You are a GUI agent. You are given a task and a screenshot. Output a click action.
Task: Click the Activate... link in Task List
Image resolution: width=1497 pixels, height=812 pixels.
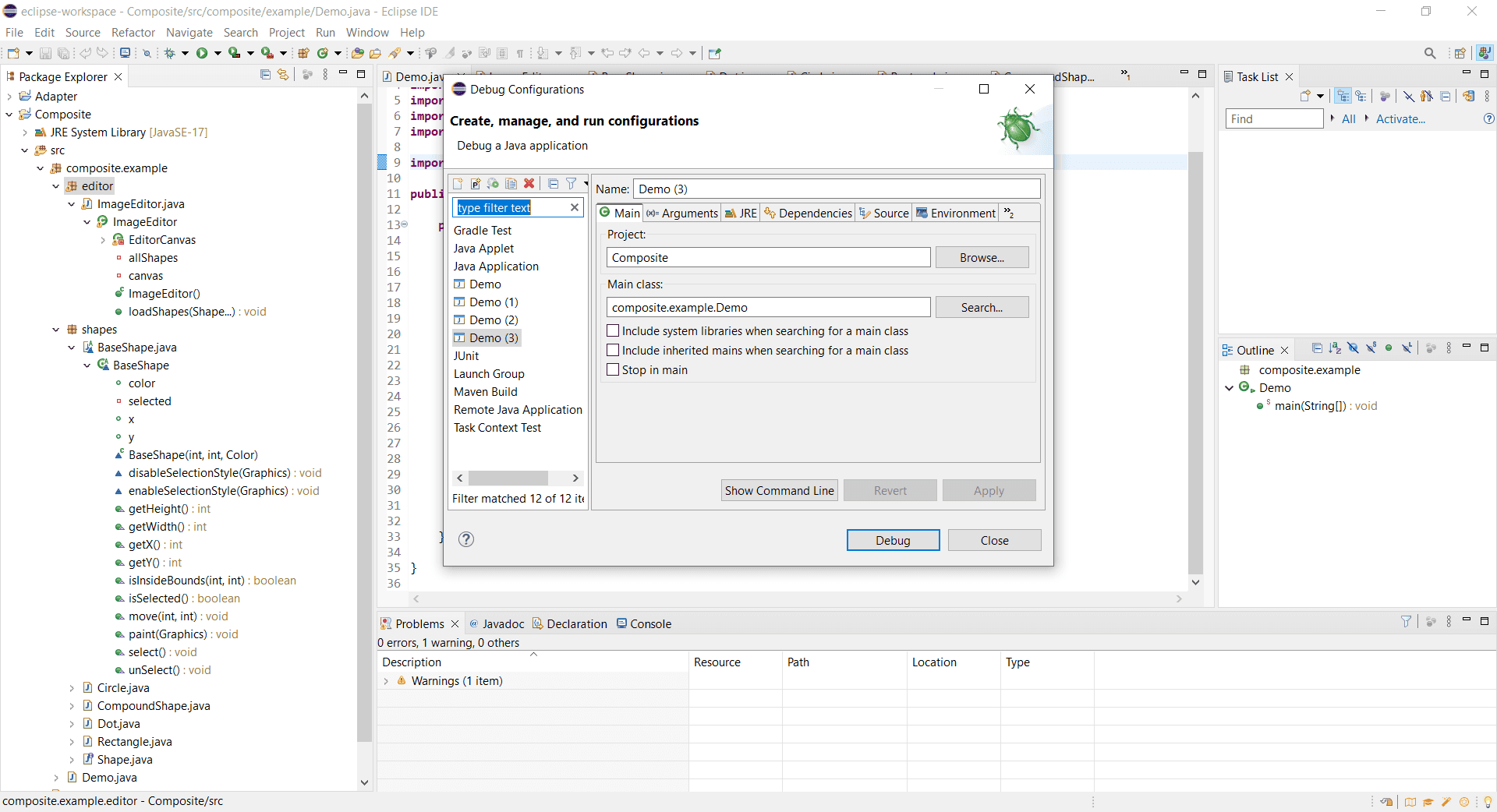[x=1400, y=118]
